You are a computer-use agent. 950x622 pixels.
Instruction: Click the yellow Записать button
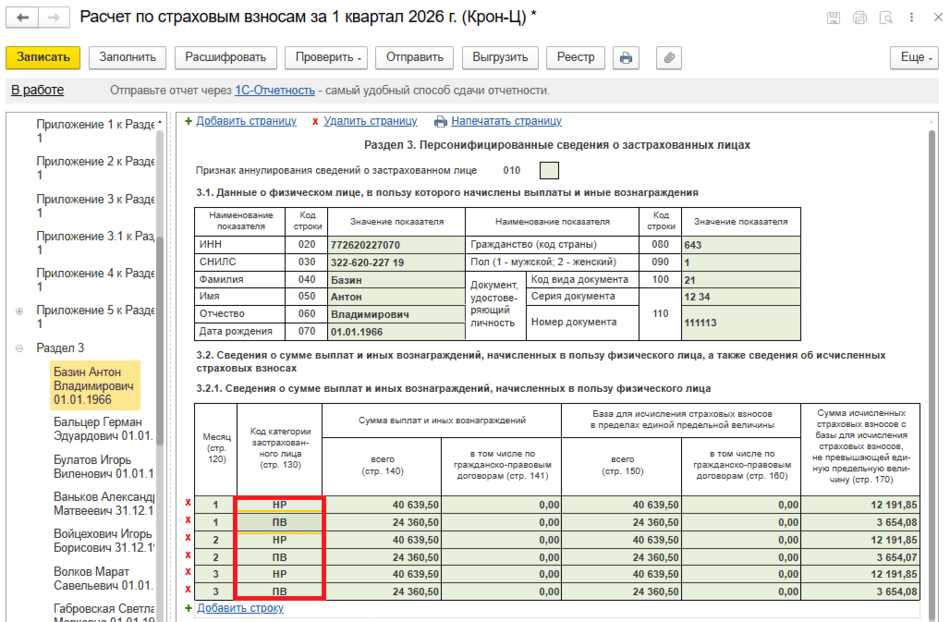point(43,58)
